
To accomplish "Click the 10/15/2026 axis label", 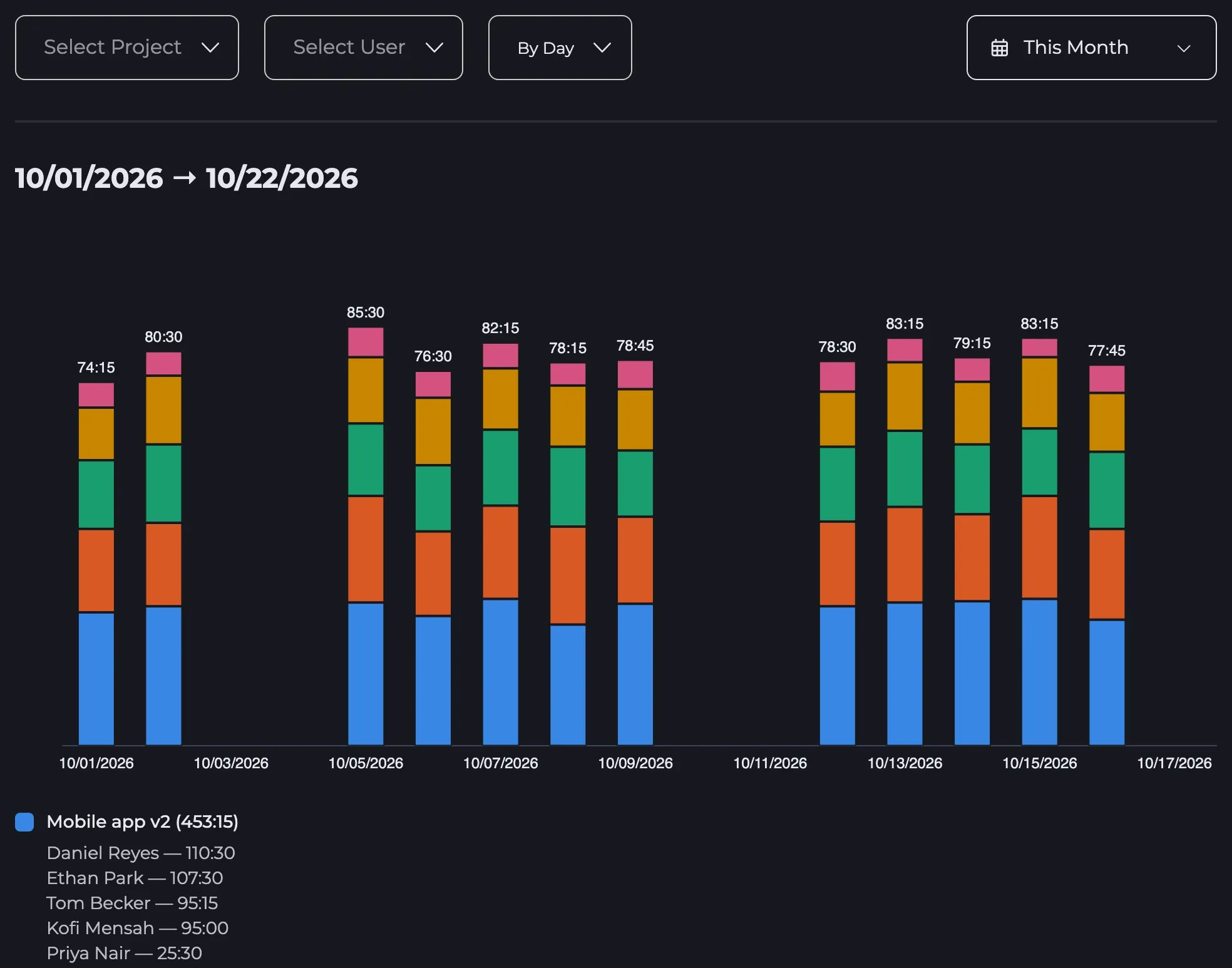I will (1040, 763).
